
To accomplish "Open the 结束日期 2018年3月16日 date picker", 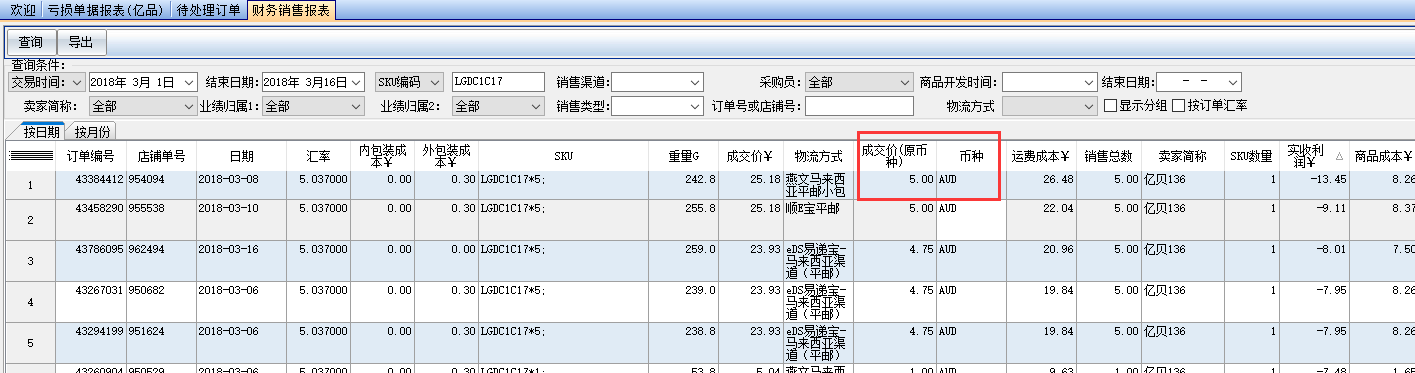I will pos(357,82).
